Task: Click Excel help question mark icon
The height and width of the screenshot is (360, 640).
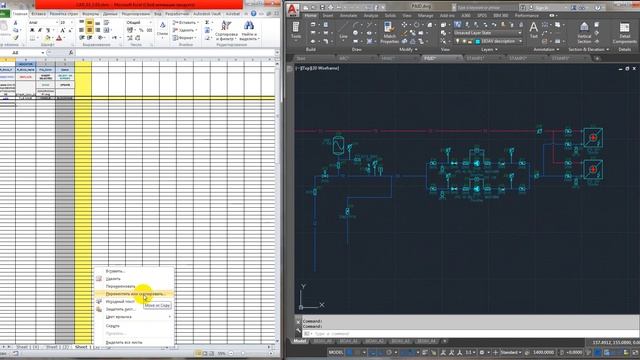Action: [x=253, y=13]
